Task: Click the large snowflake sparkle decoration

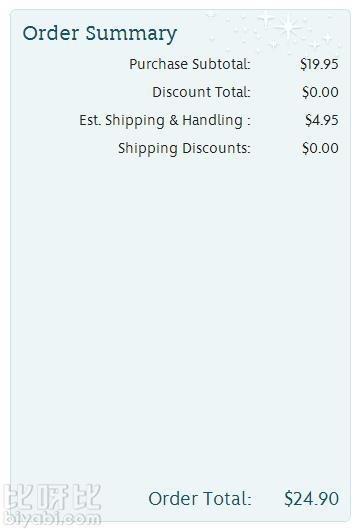Action: [289, 27]
